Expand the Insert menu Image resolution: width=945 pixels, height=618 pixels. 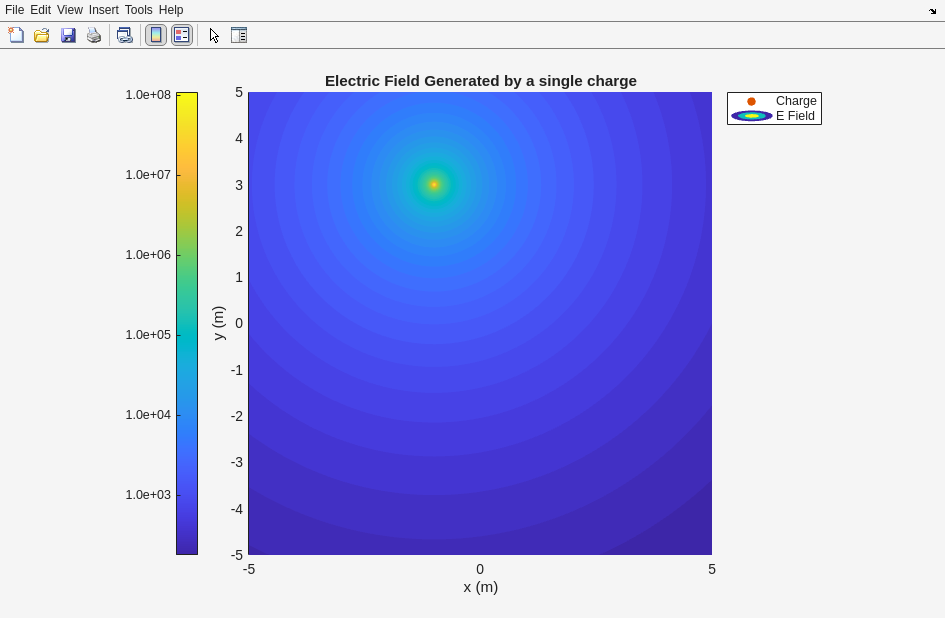[x=103, y=10]
